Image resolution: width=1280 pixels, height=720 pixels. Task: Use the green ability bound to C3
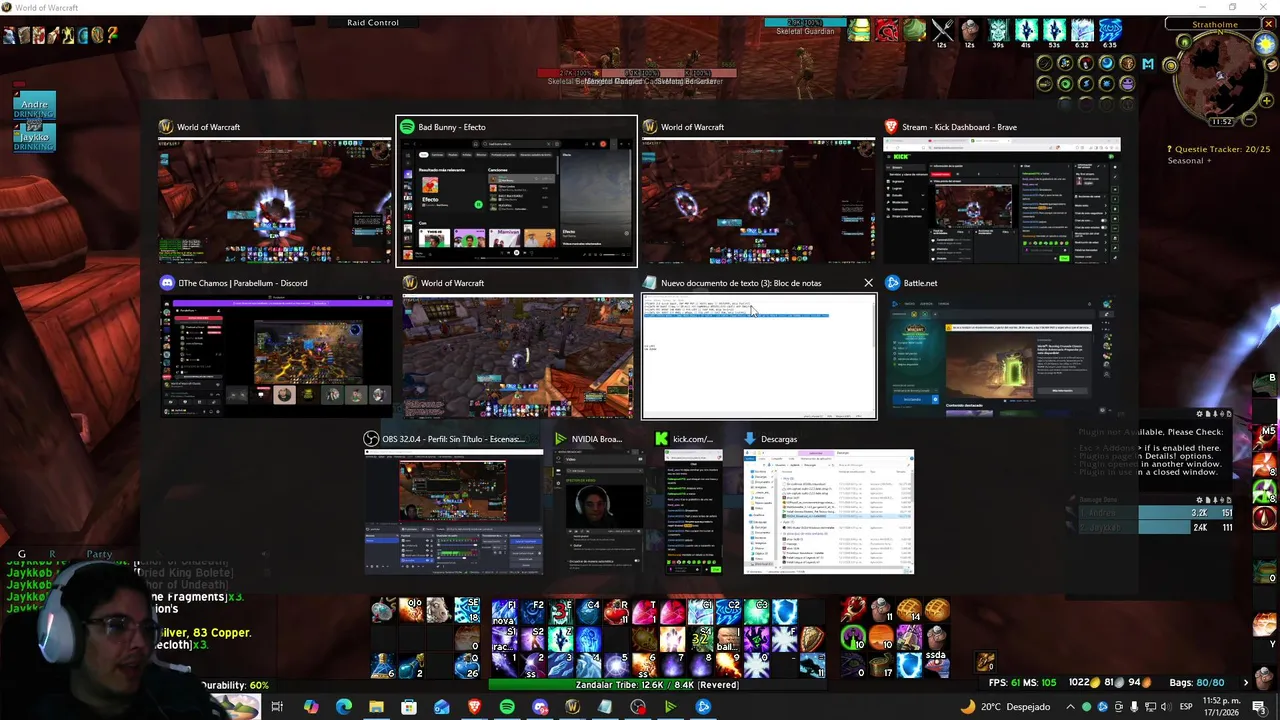coord(756,611)
